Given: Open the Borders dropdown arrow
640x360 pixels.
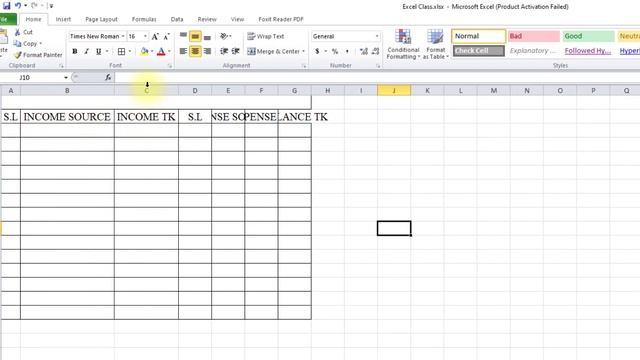Looking at the screenshot, I should (130, 51).
